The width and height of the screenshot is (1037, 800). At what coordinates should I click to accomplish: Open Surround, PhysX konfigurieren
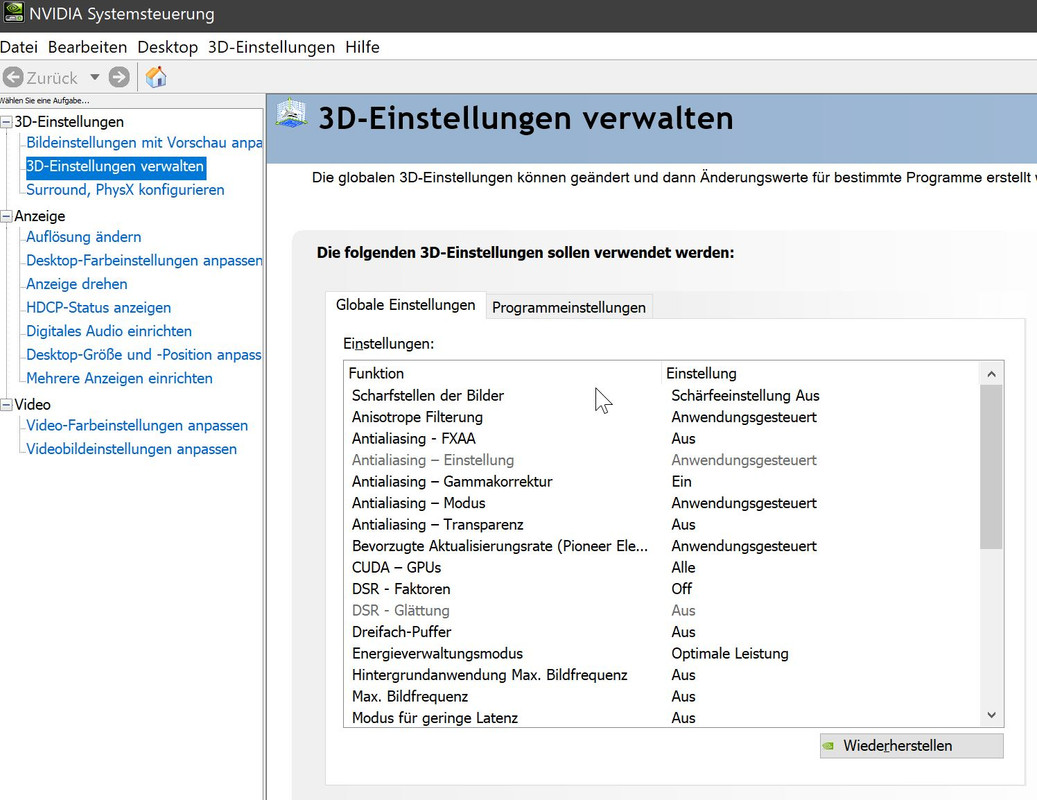point(125,190)
